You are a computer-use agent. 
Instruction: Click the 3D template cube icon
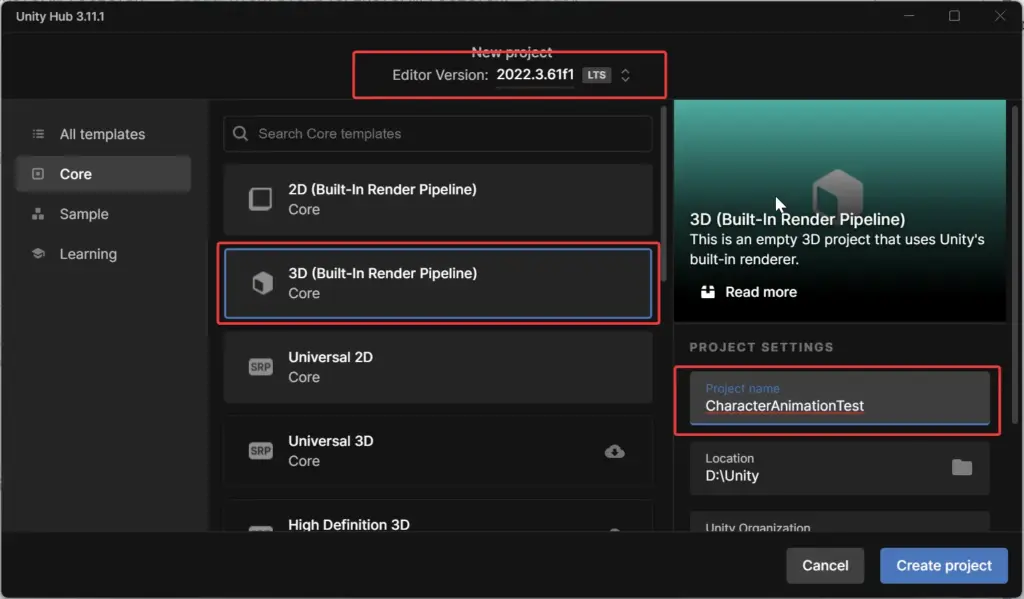point(263,283)
